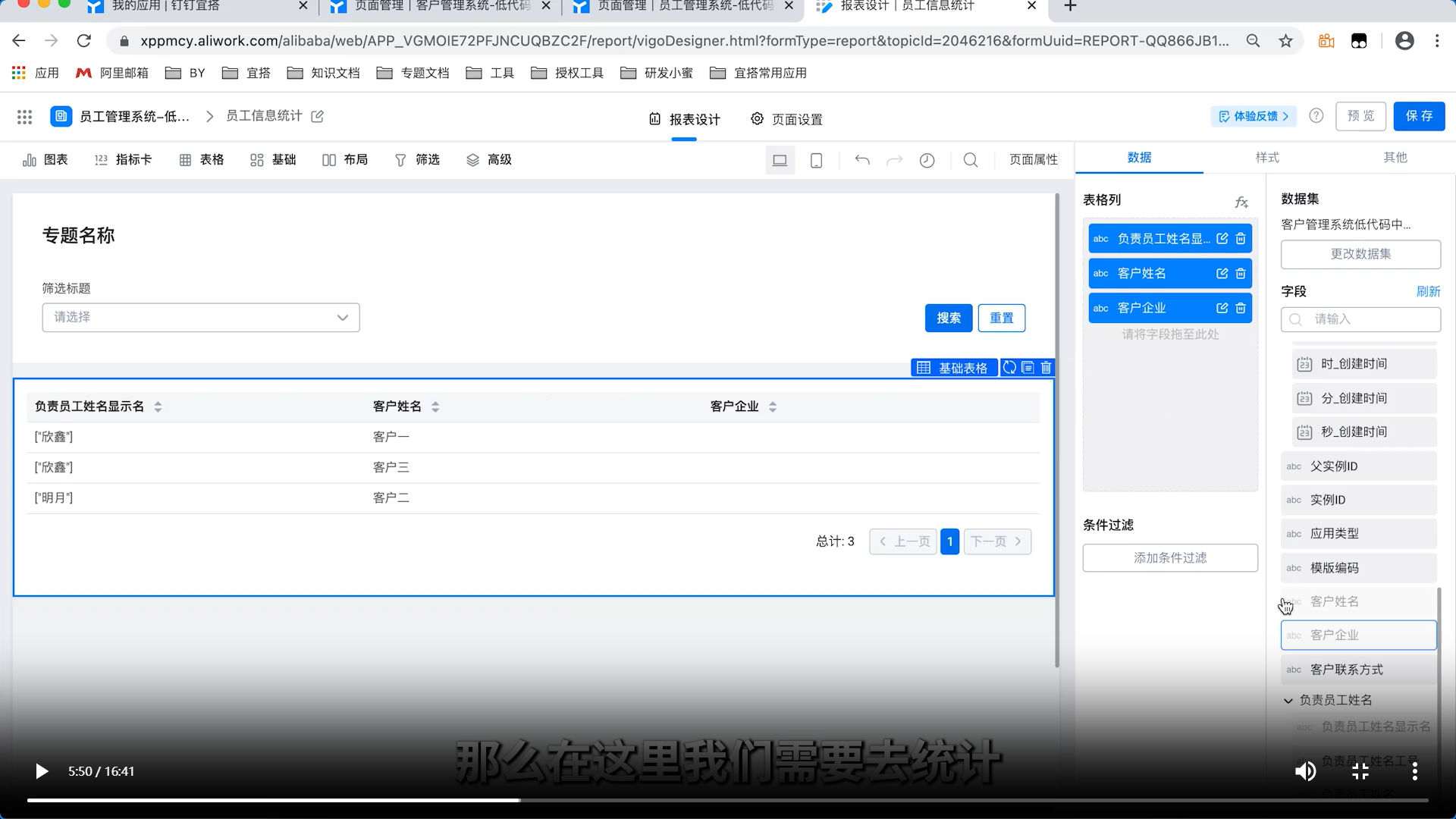Open the 图表 chart menu
Viewport: 1456px width, 819px height.
point(45,159)
